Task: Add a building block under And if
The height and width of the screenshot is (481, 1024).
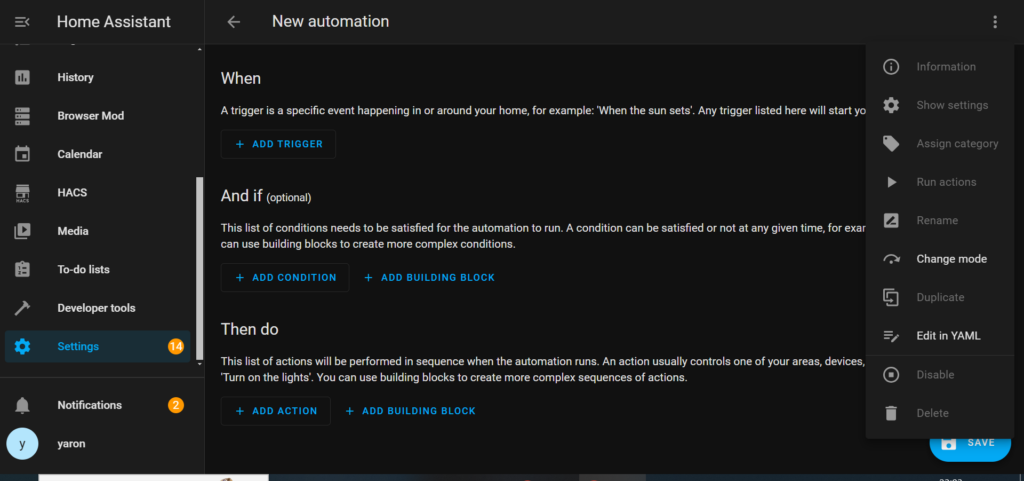Action: point(430,277)
